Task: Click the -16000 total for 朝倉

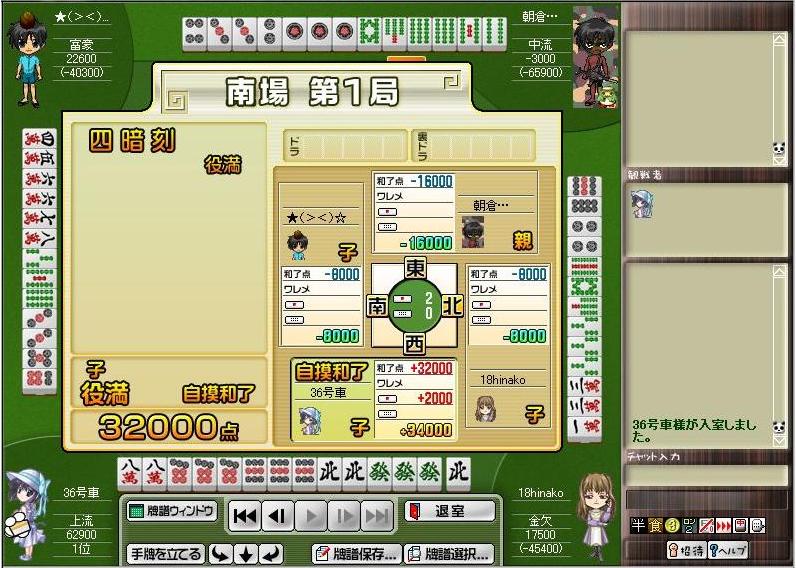Action: [425, 243]
